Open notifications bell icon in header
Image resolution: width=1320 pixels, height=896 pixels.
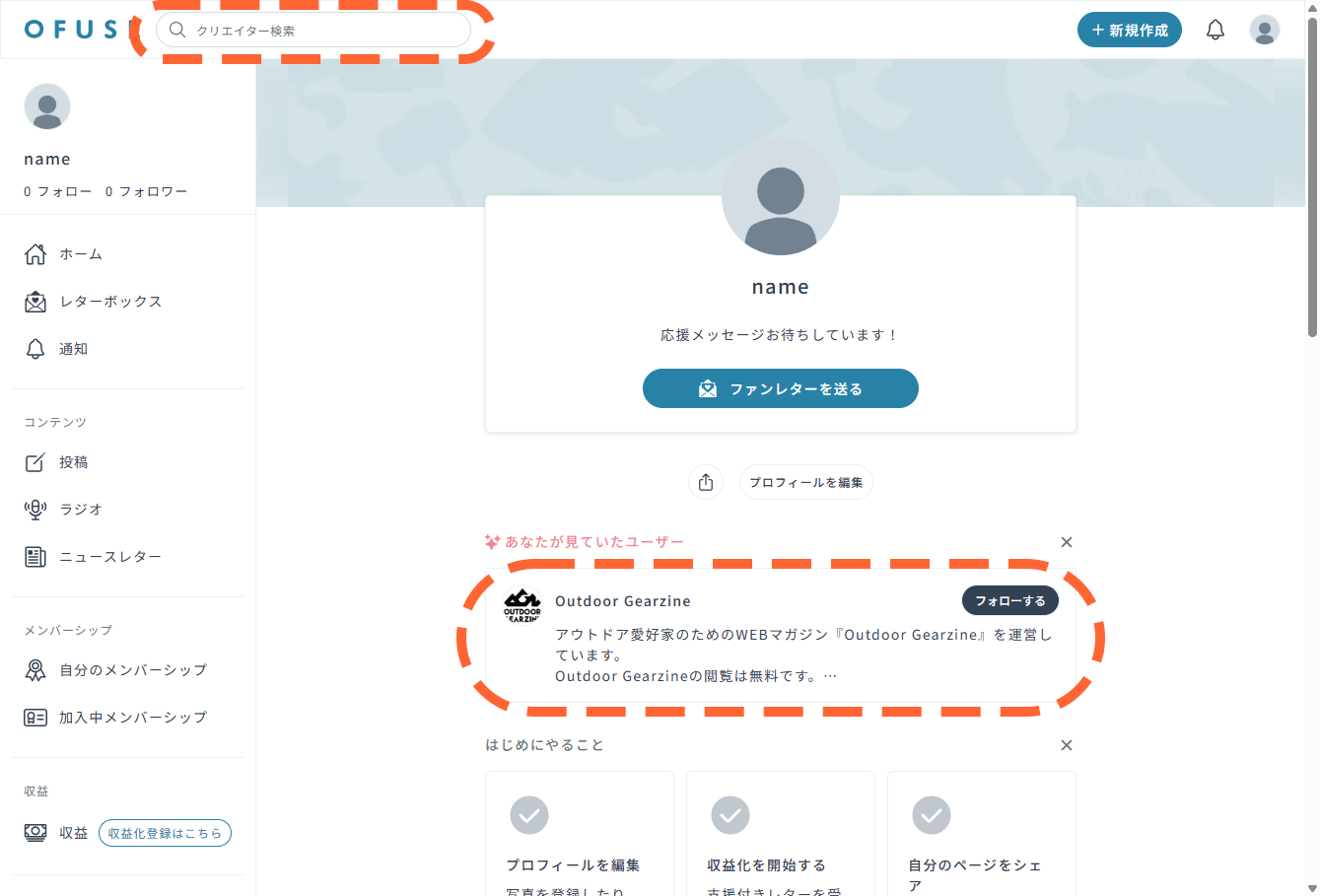1215,30
